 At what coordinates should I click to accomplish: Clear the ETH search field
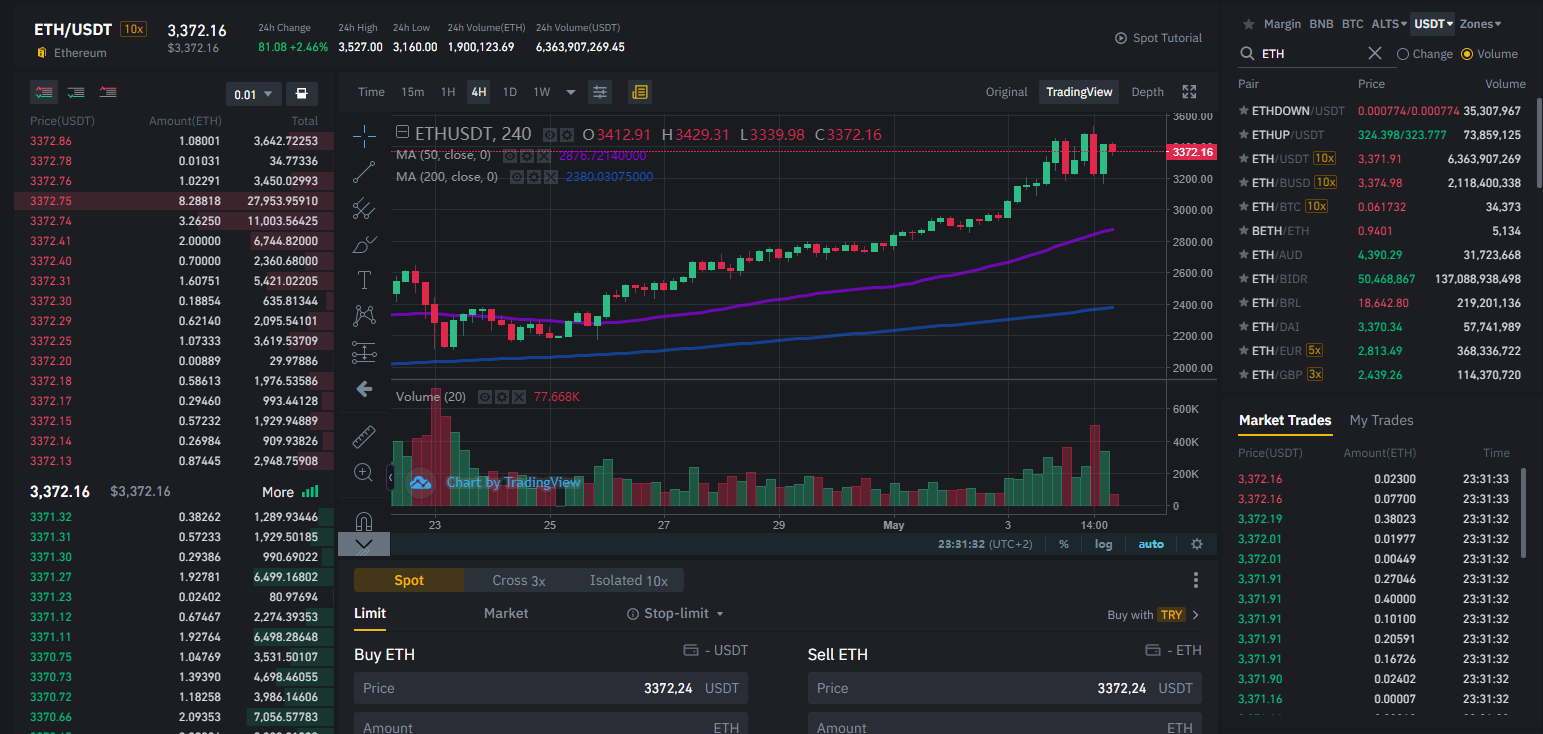click(x=1375, y=54)
